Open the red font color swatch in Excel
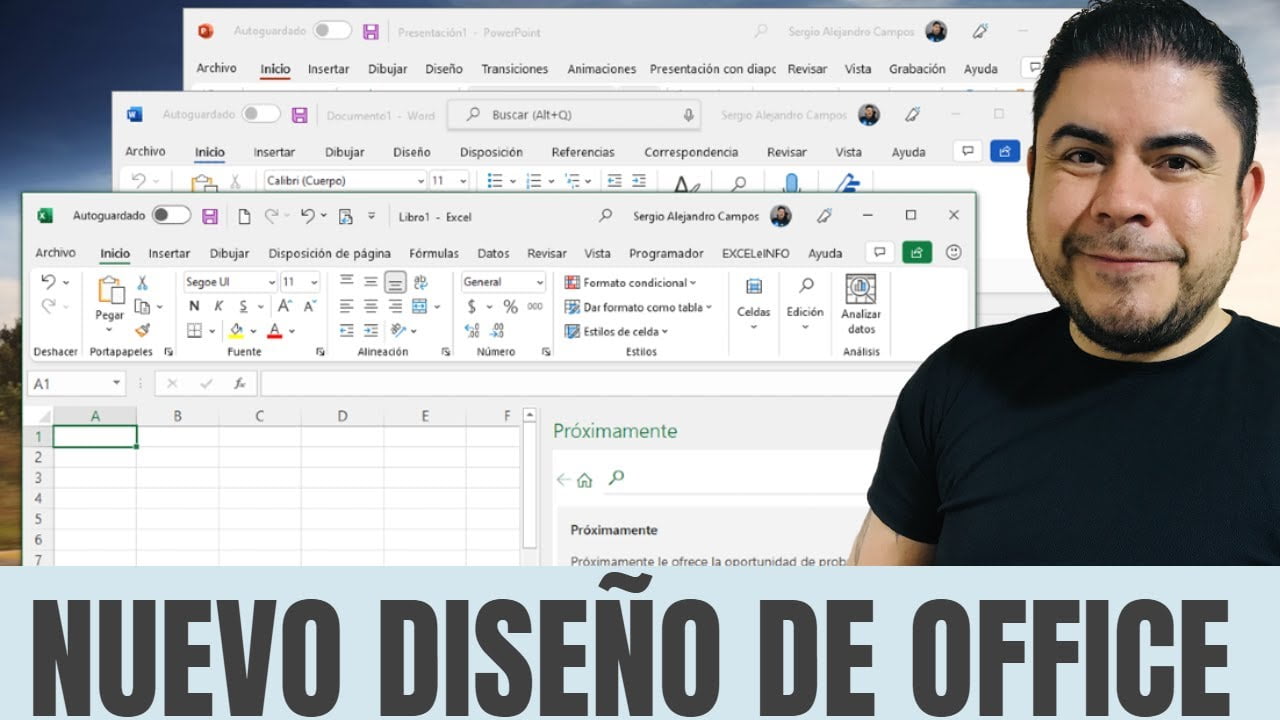 coord(275,330)
